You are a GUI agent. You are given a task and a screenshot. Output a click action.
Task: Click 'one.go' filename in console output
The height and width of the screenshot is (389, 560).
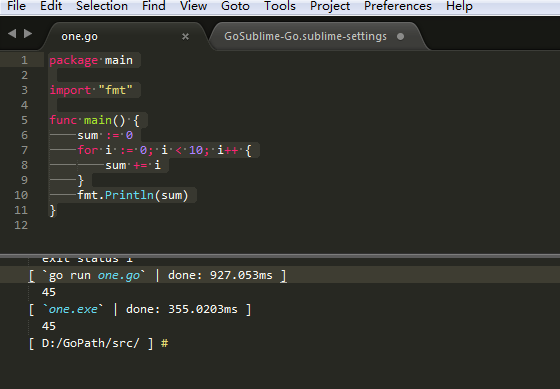[x=119, y=275]
